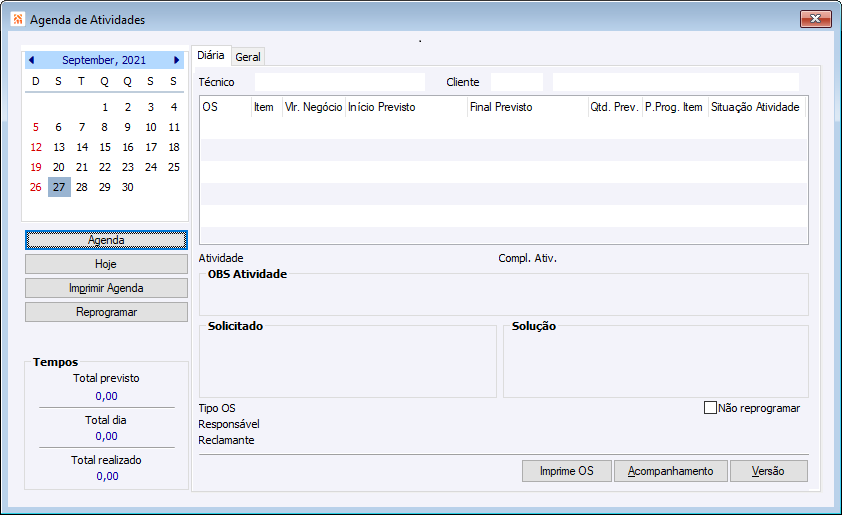Viewport: 842px width, 515px height.
Task: Open the Acompanhamento button
Action: (x=671, y=471)
